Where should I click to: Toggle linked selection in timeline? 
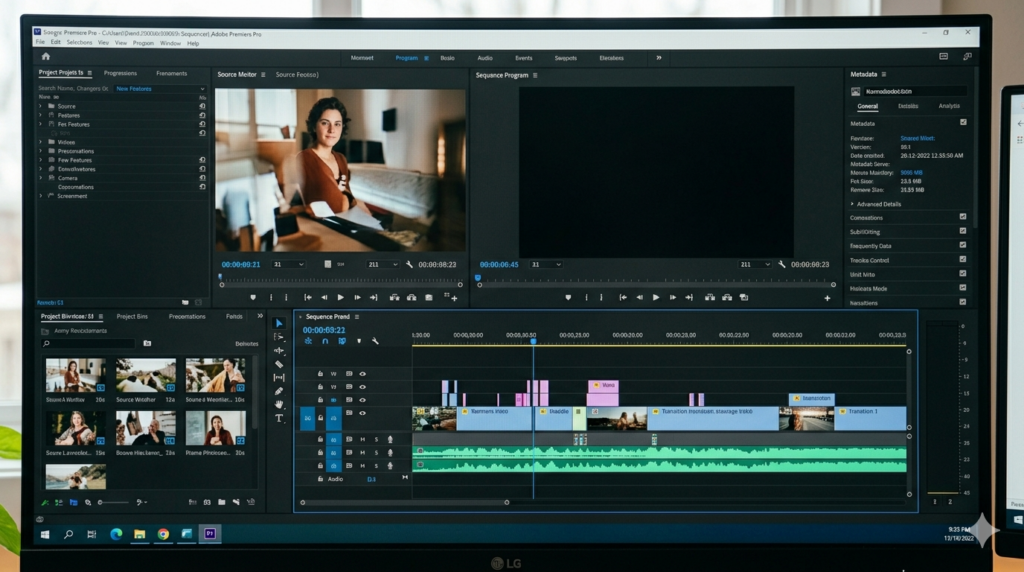342,341
